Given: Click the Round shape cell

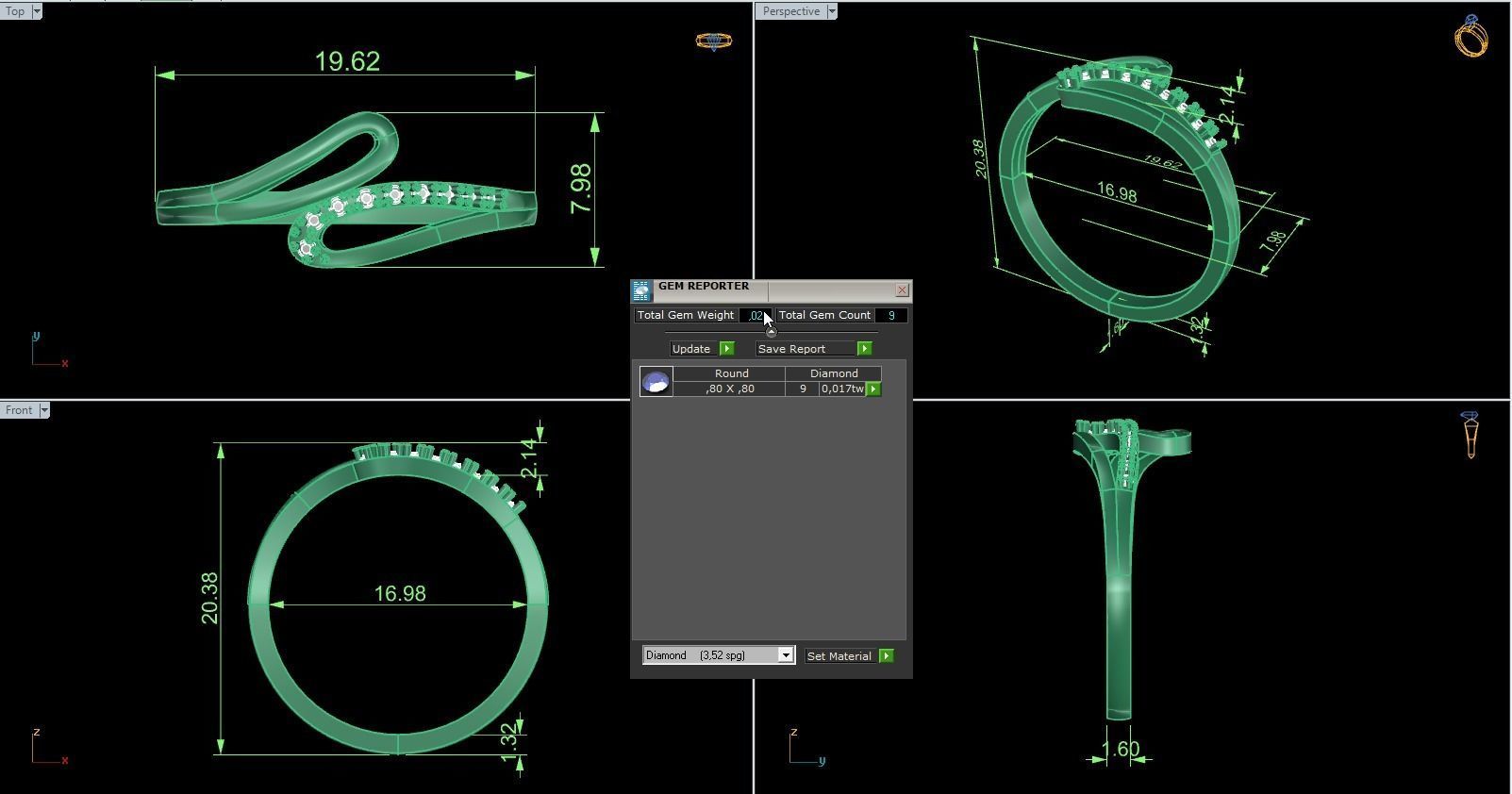Looking at the screenshot, I should pyautogui.click(x=731, y=373).
